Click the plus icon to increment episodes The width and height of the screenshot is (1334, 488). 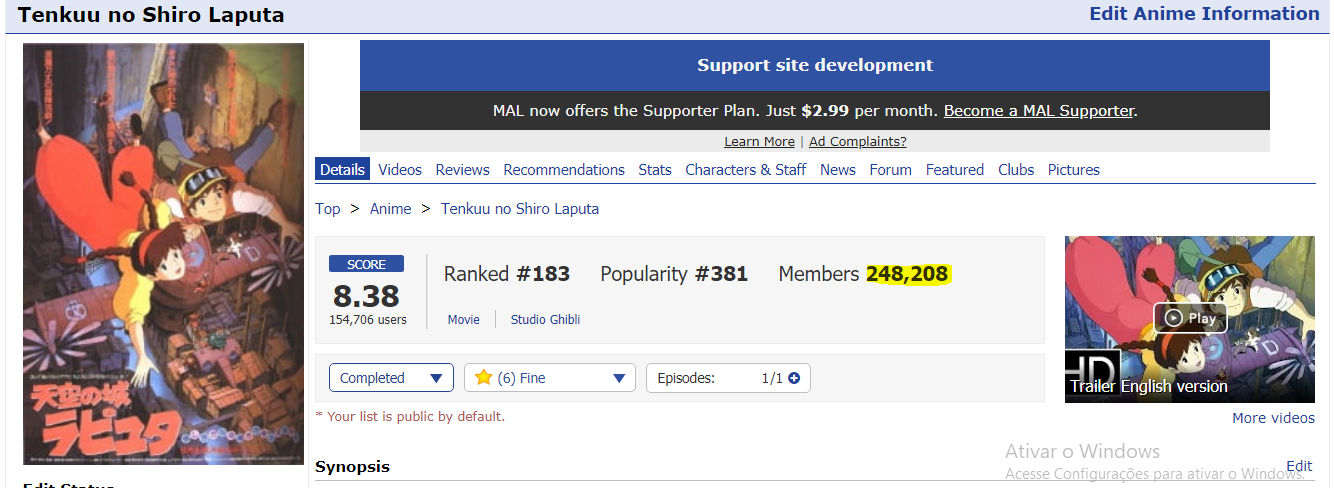(794, 378)
